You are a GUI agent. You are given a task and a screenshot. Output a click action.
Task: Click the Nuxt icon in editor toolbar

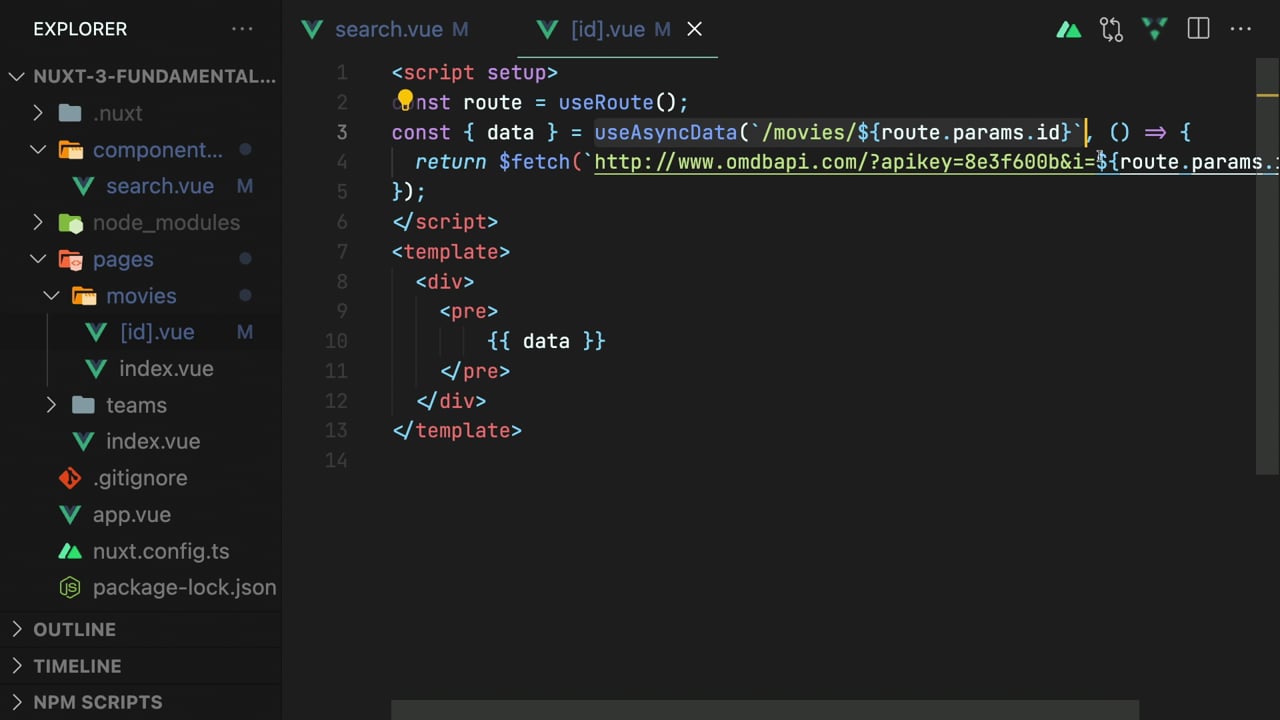point(1069,29)
